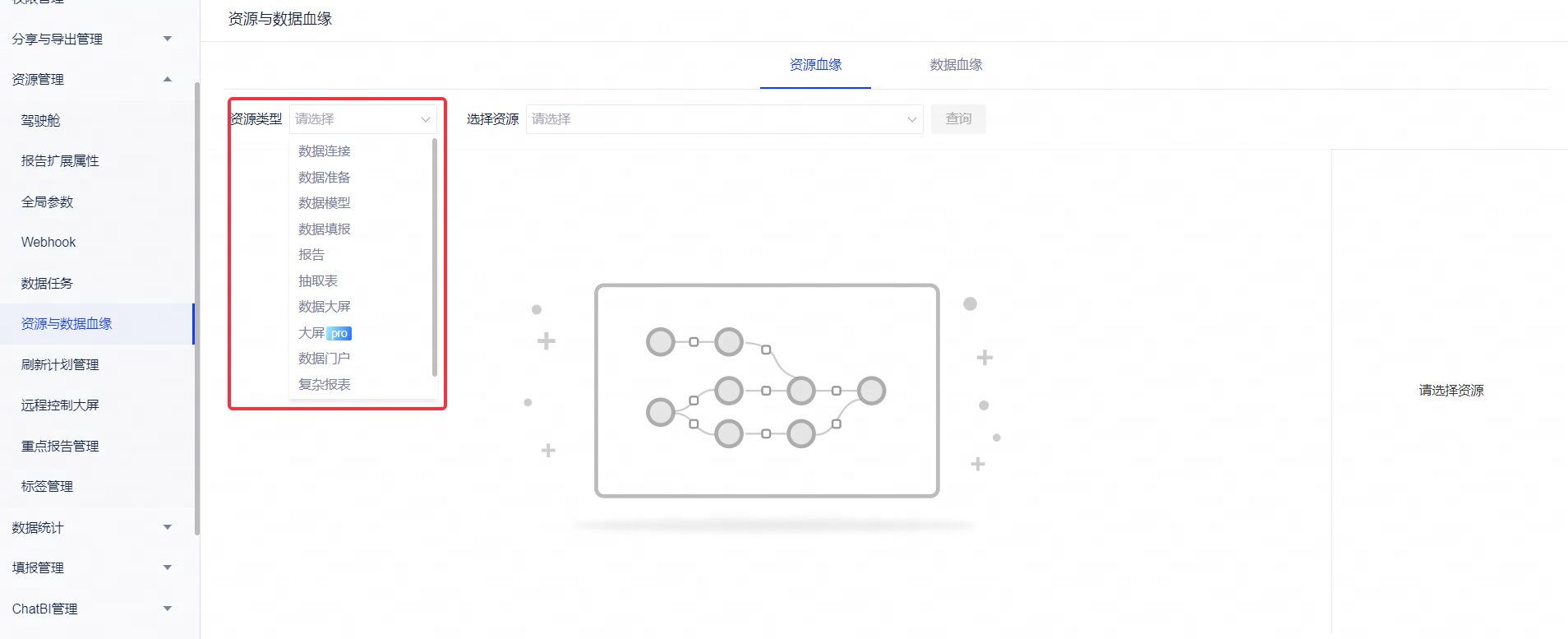Switch to the 数据血缘 tab
Image resolution: width=1568 pixels, height=639 pixels.
tap(955, 65)
